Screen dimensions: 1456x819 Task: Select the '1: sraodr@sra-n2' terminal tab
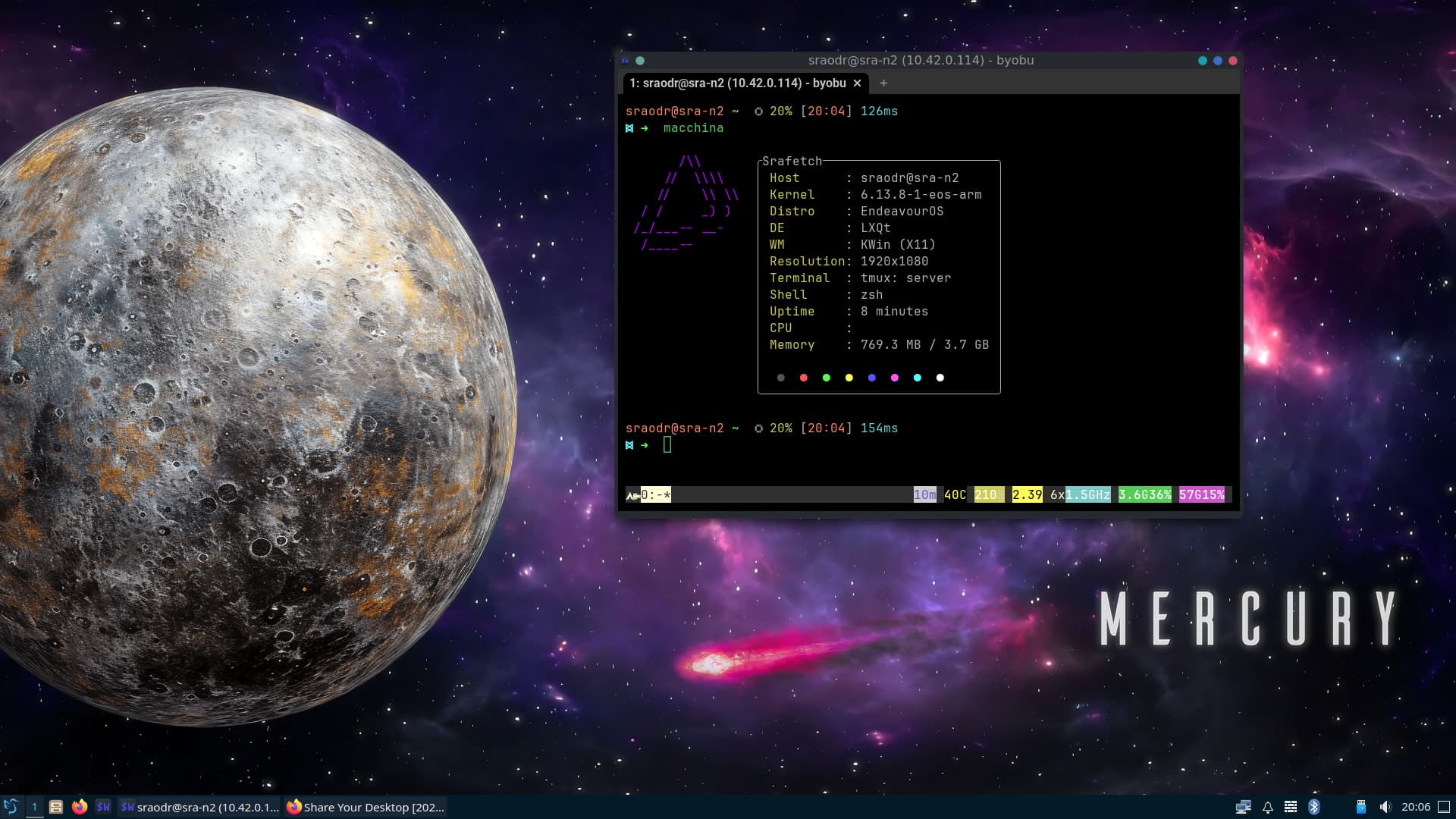(738, 83)
